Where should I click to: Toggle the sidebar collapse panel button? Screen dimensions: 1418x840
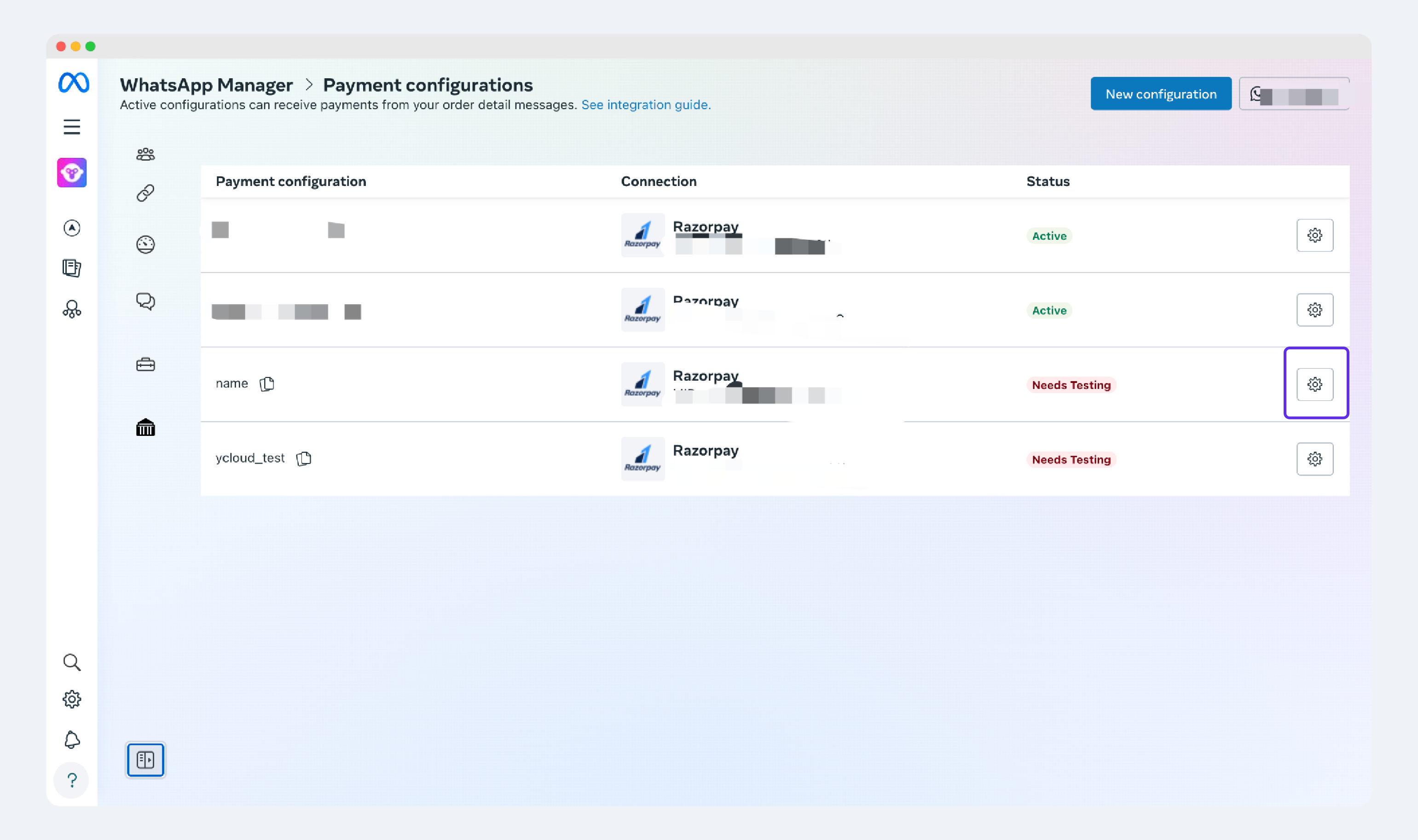click(145, 759)
